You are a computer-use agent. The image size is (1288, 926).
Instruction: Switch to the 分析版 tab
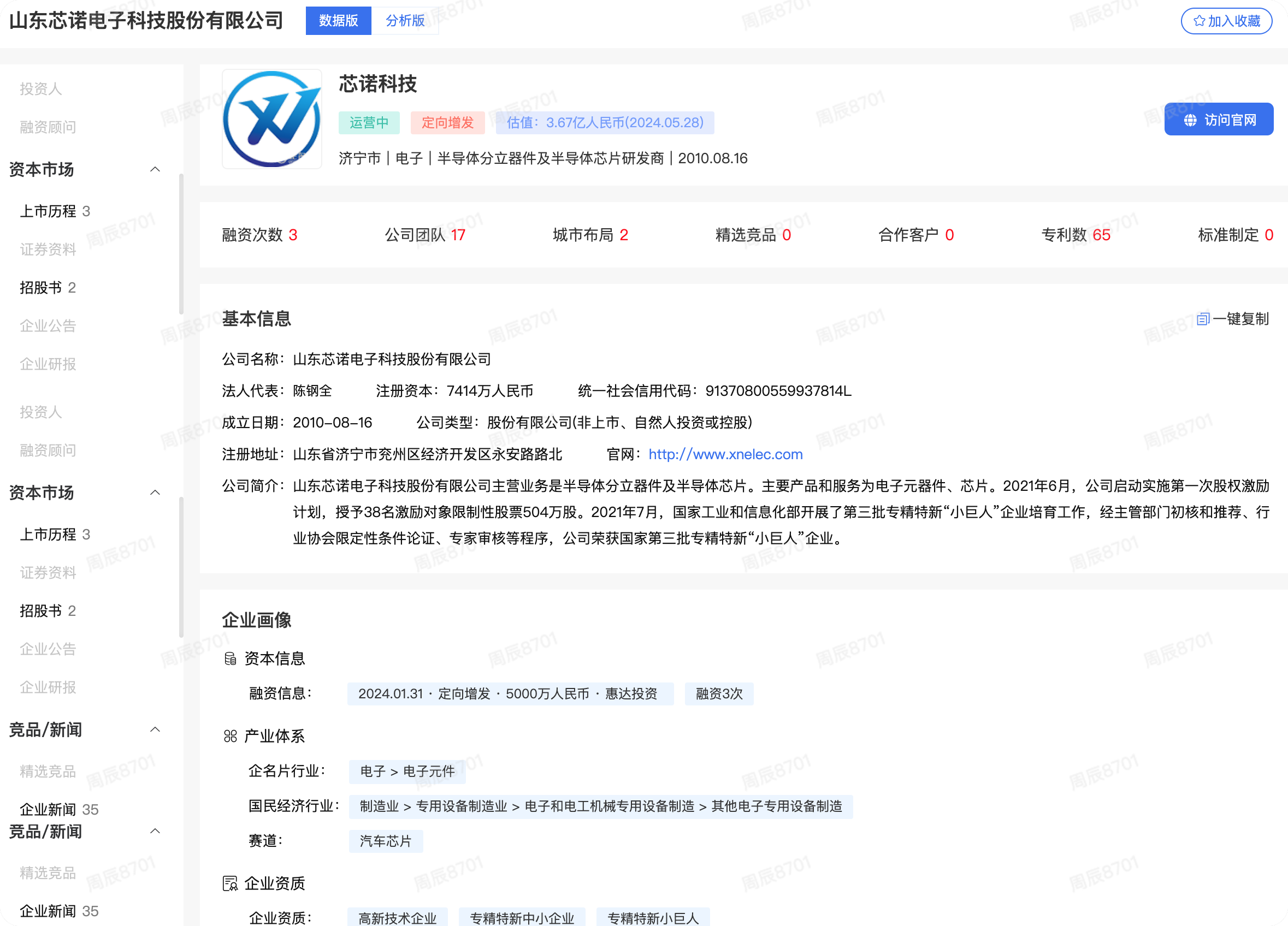(405, 21)
